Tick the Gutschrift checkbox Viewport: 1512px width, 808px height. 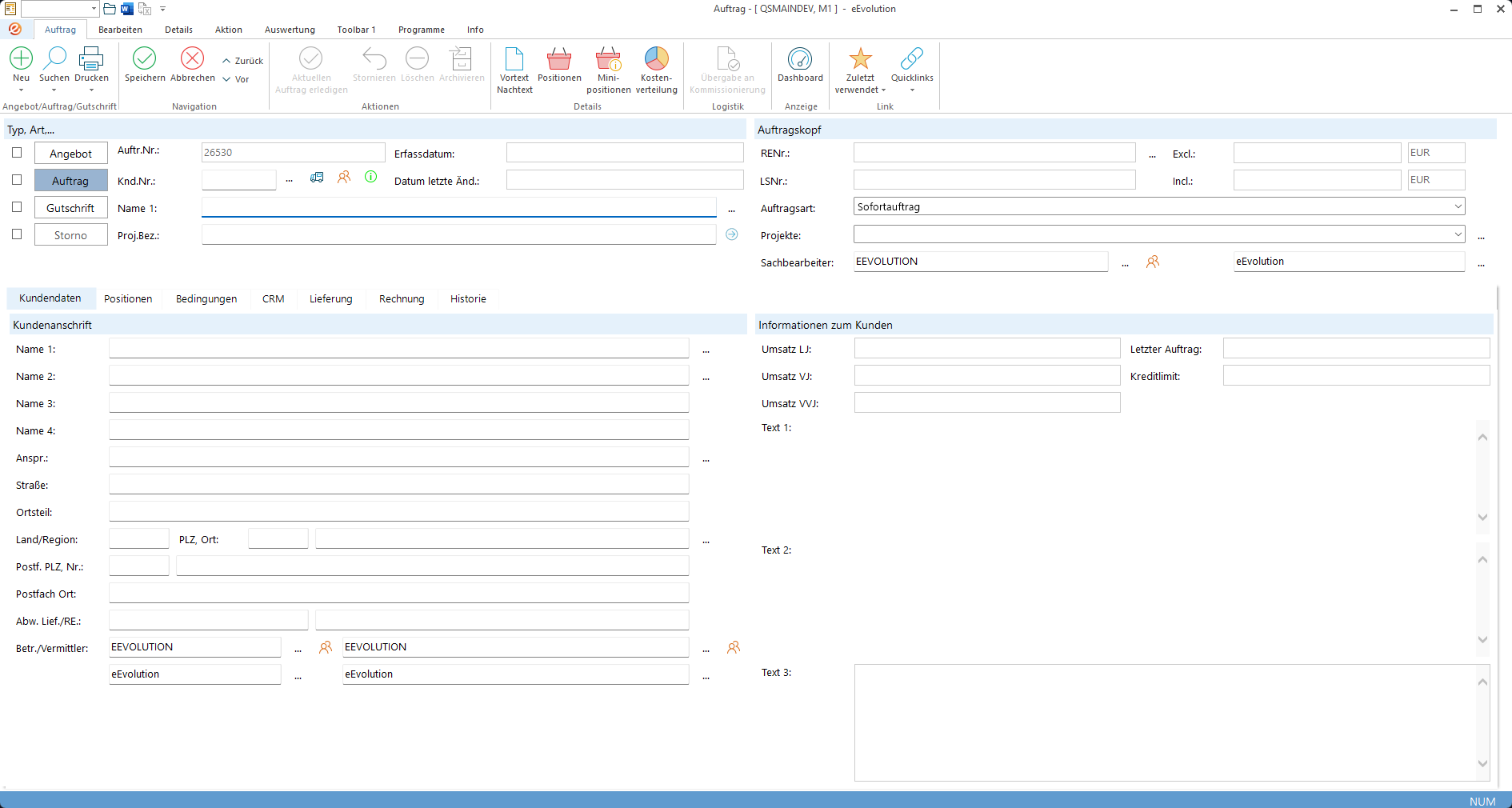pos(17,206)
